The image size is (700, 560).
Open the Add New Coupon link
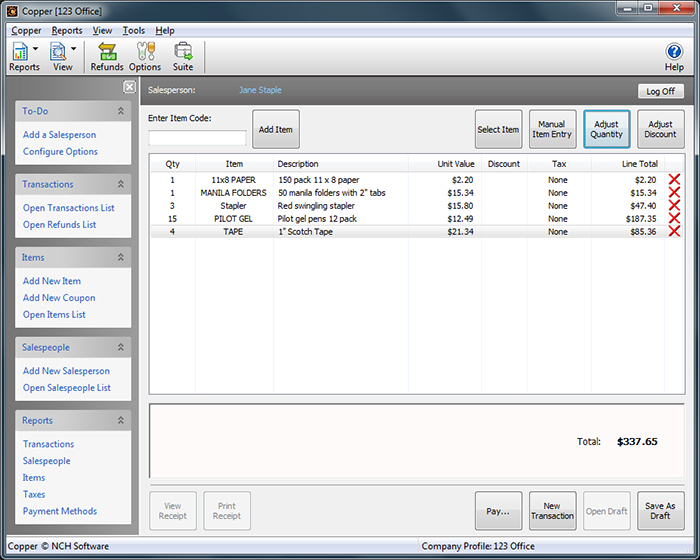pyautogui.click(x=59, y=298)
